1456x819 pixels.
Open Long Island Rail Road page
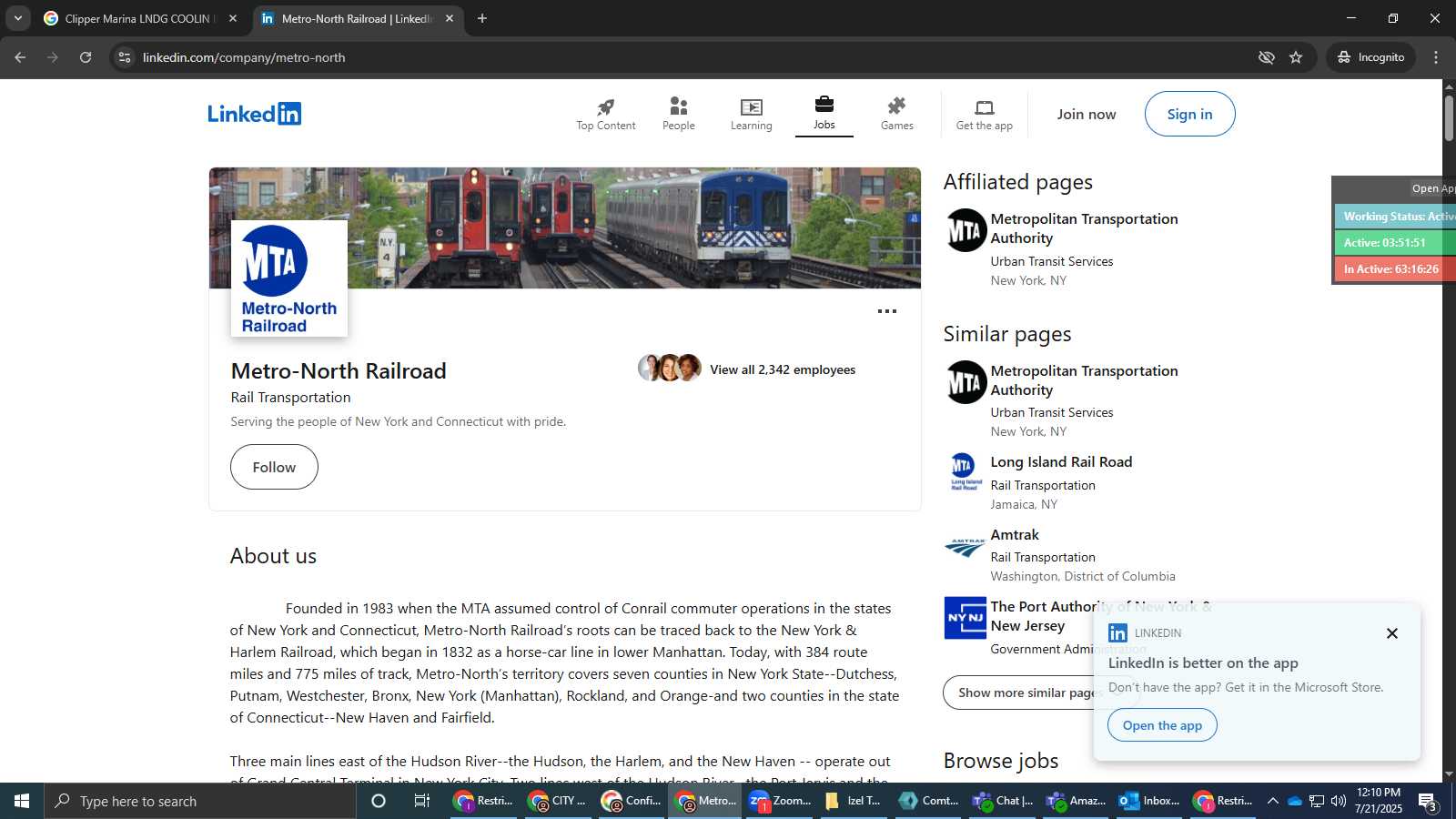[1061, 461]
